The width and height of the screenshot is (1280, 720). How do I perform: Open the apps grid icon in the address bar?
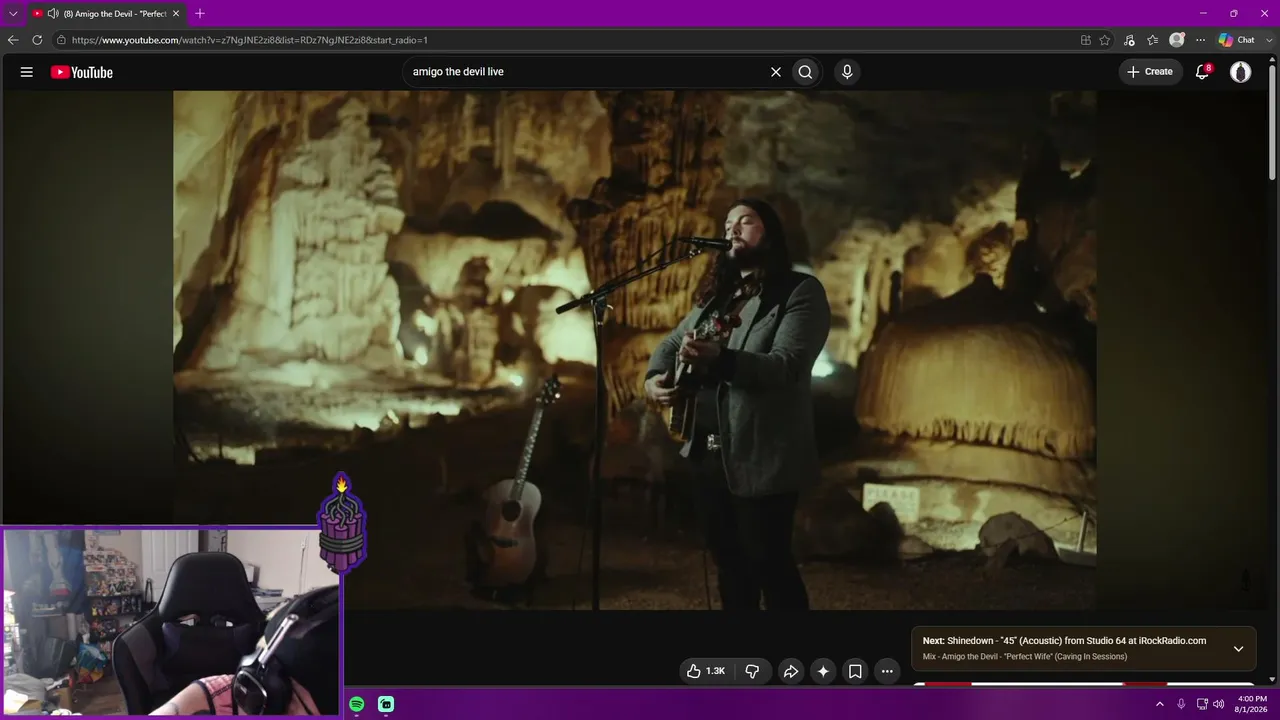(x=1086, y=40)
